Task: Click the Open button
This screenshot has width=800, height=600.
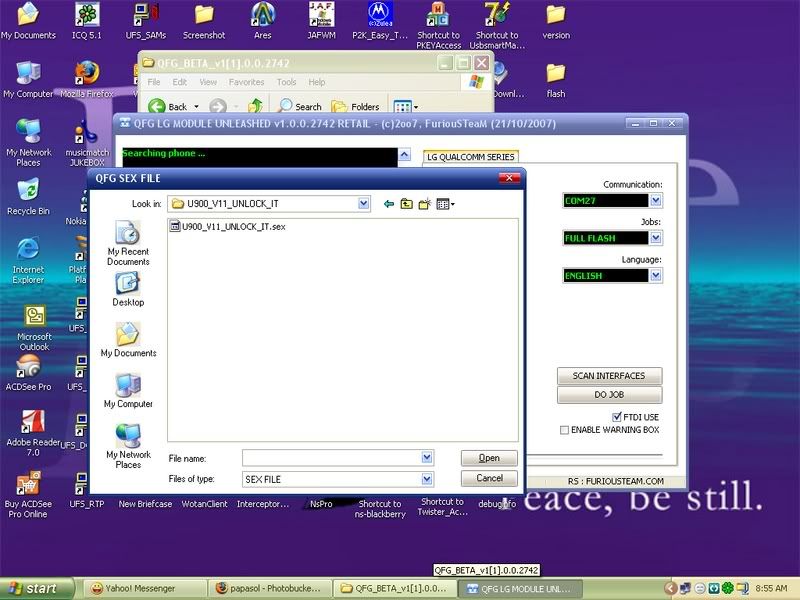Action: [x=489, y=458]
